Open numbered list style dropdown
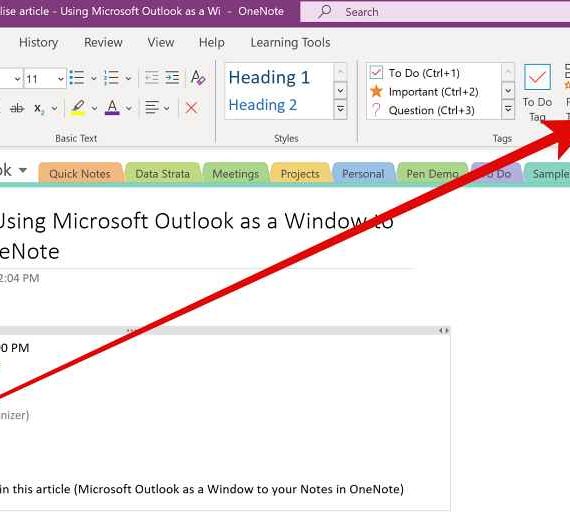The image size is (570, 525). pos(128,78)
